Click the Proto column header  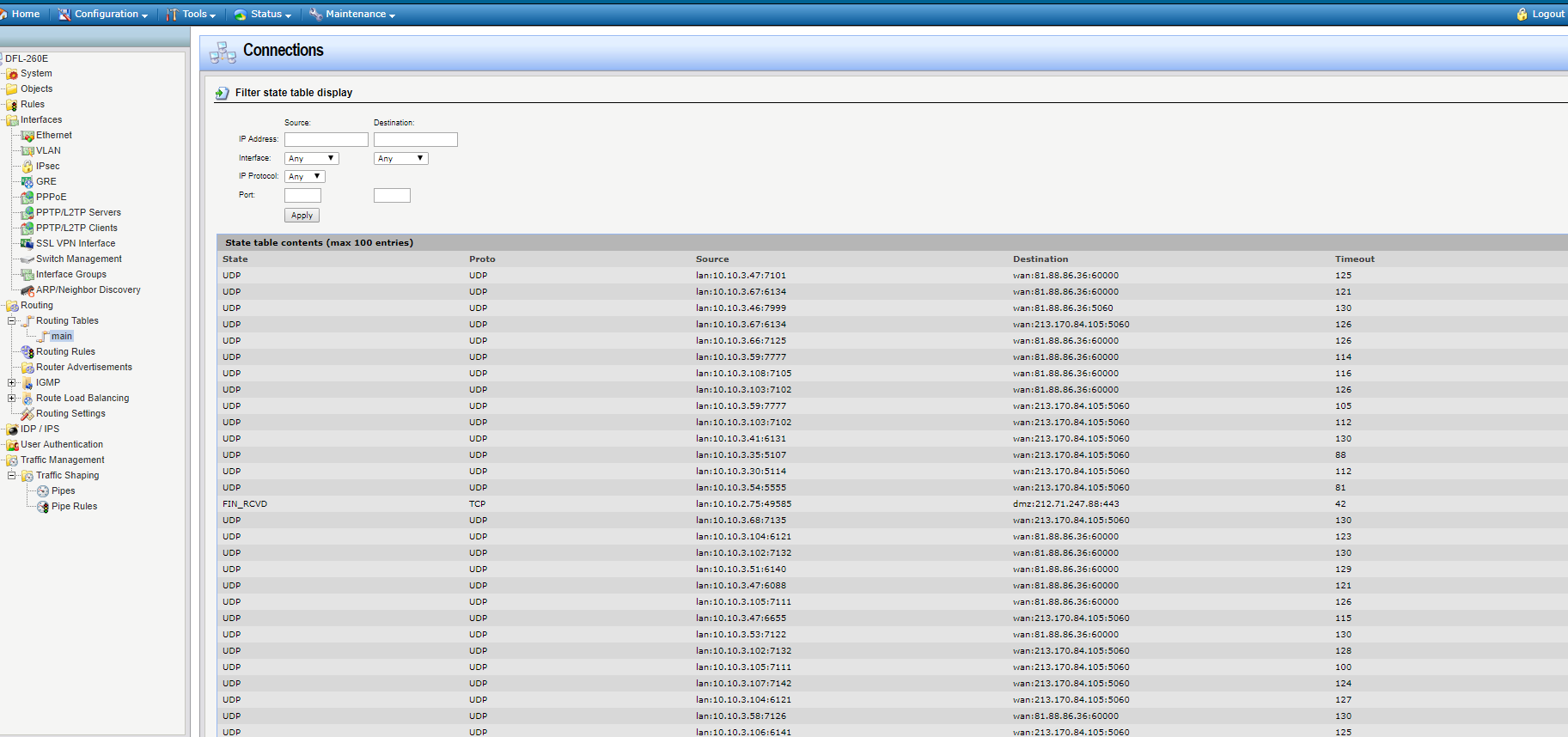point(482,259)
